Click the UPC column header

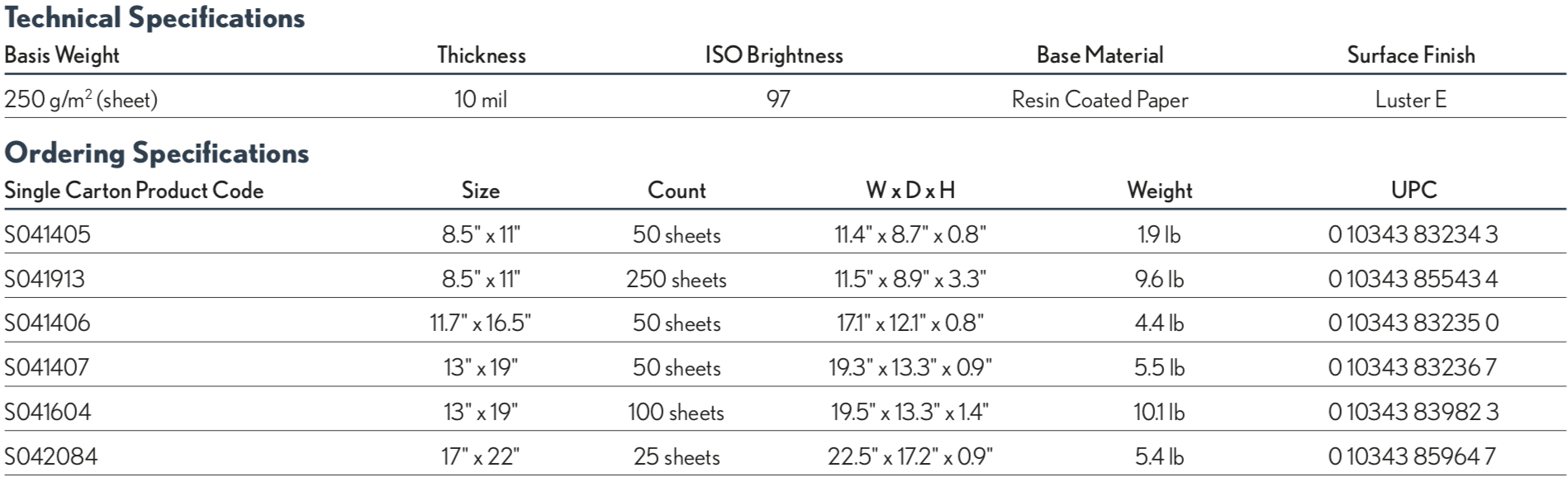click(x=1414, y=191)
